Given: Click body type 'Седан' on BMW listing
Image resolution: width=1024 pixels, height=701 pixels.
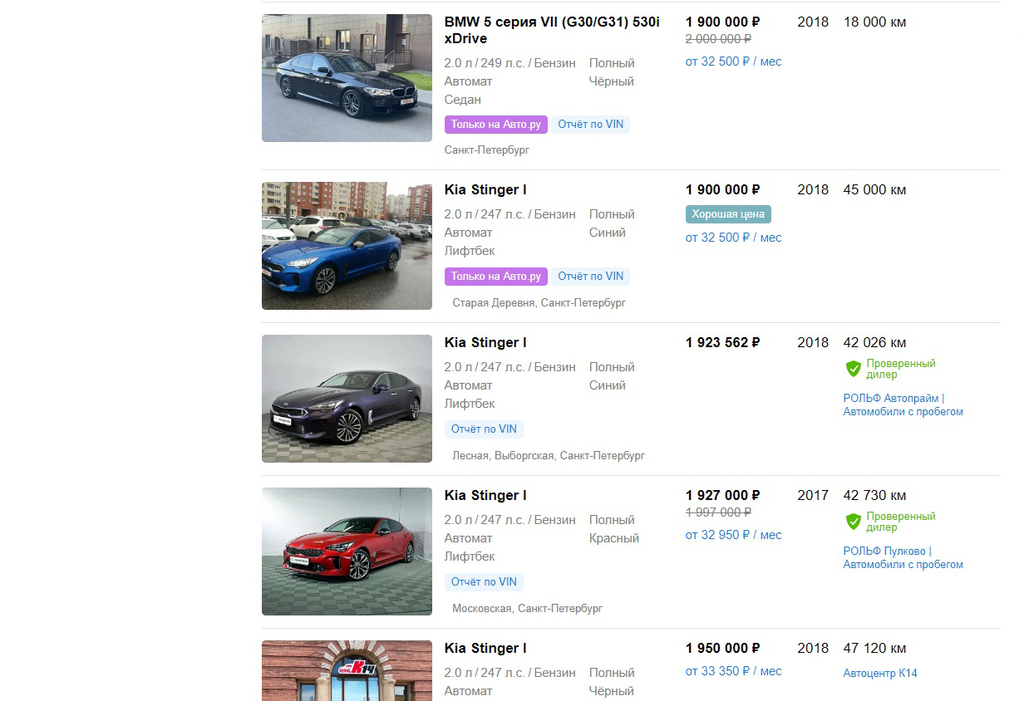Looking at the screenshot, I should [462, 100].
